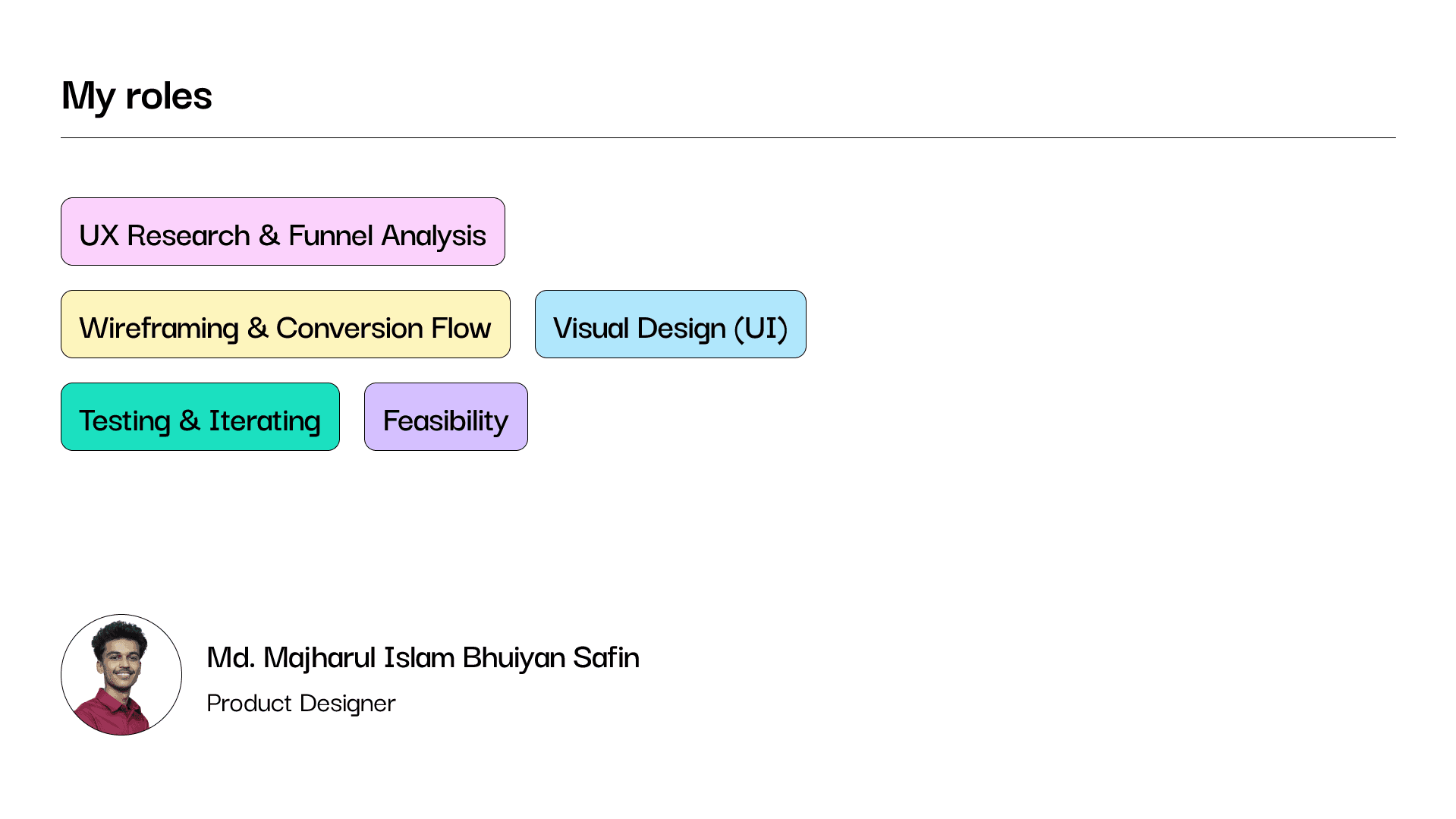This screenshot has width=1456, height=819.
Task: Click the word roles in the heading
Action: (x=168, y=96)
